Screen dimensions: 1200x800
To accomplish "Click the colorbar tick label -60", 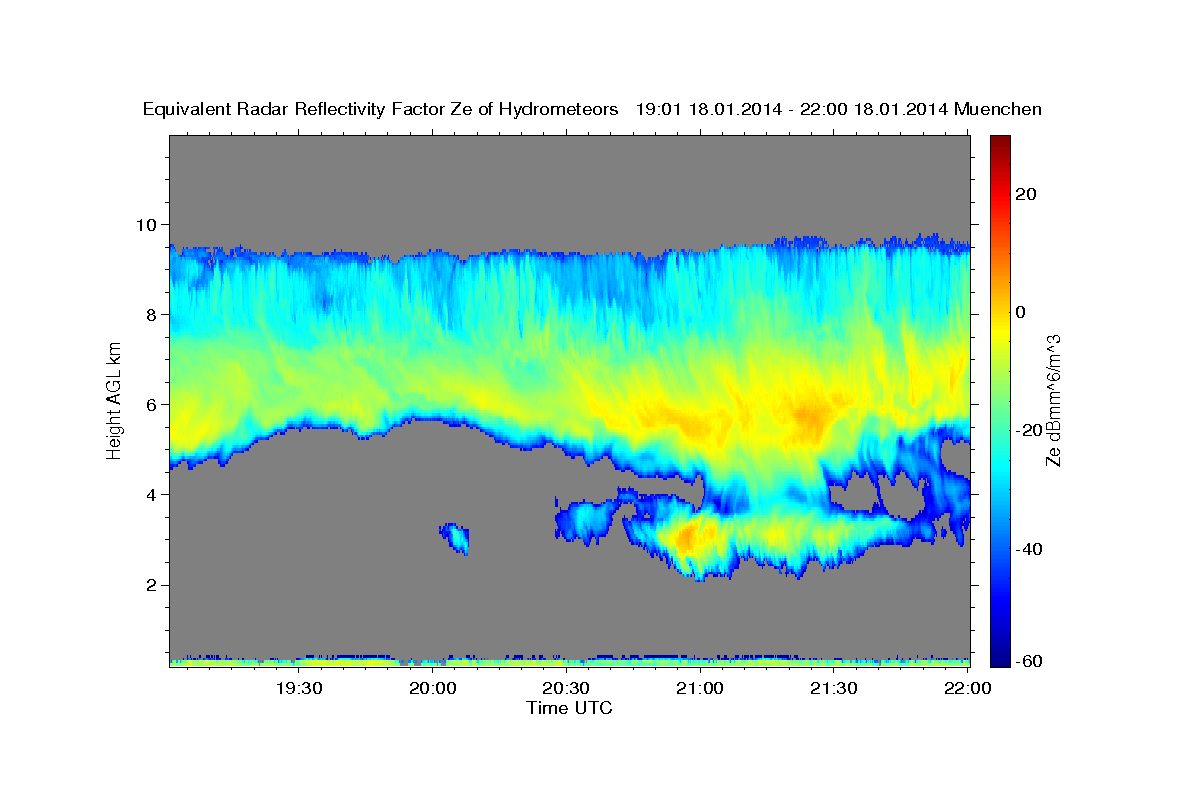I will (1028, 661).
